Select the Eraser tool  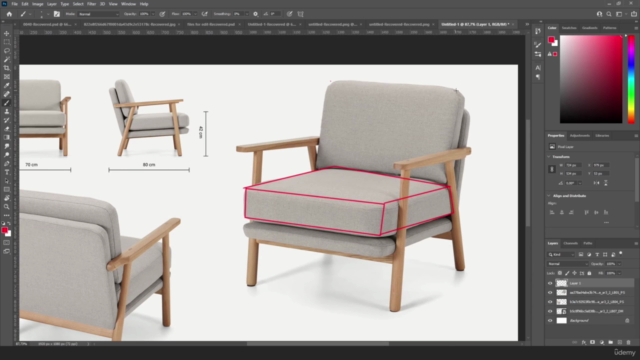(7, 129)
